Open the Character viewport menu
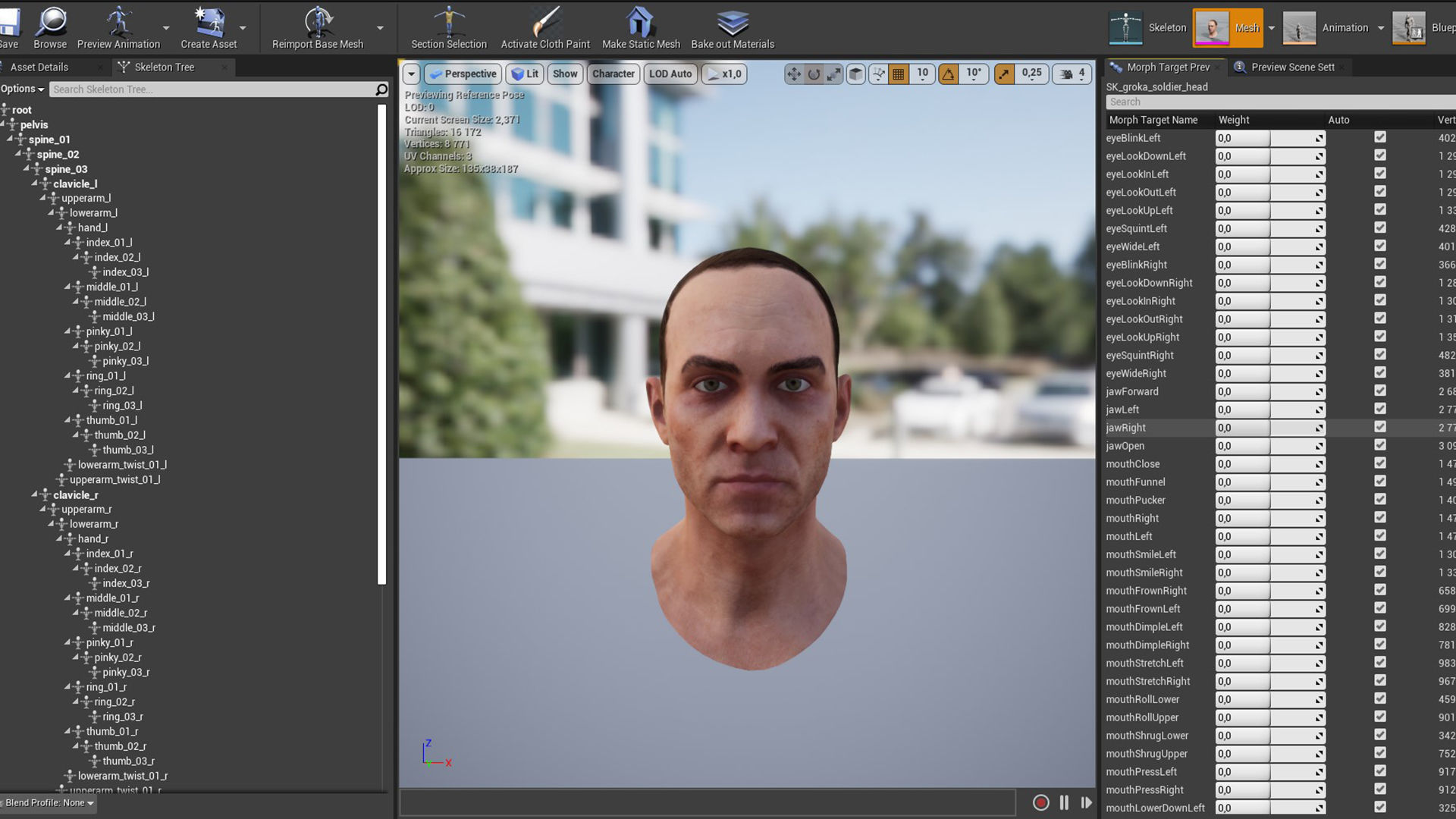The image size is (1456, 819). (613, 74)
